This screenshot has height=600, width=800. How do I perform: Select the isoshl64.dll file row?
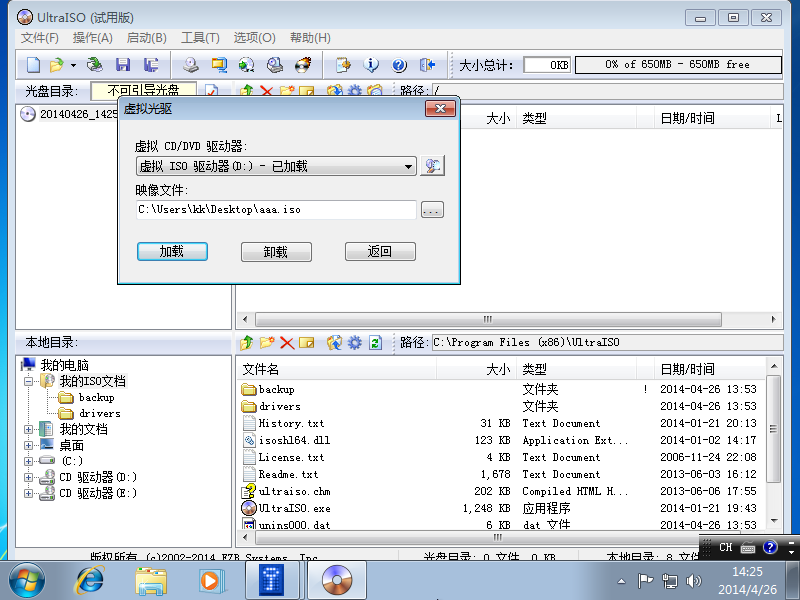click(501, 440)
